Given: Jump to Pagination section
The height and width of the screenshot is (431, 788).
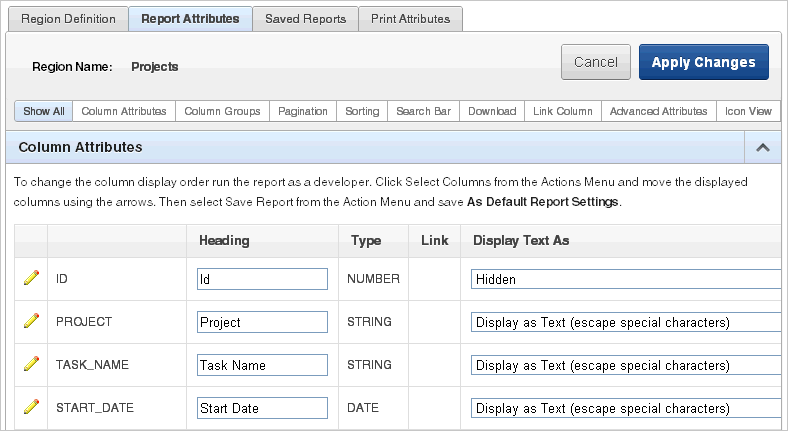Looking at the screenshot, I should 303,112.
